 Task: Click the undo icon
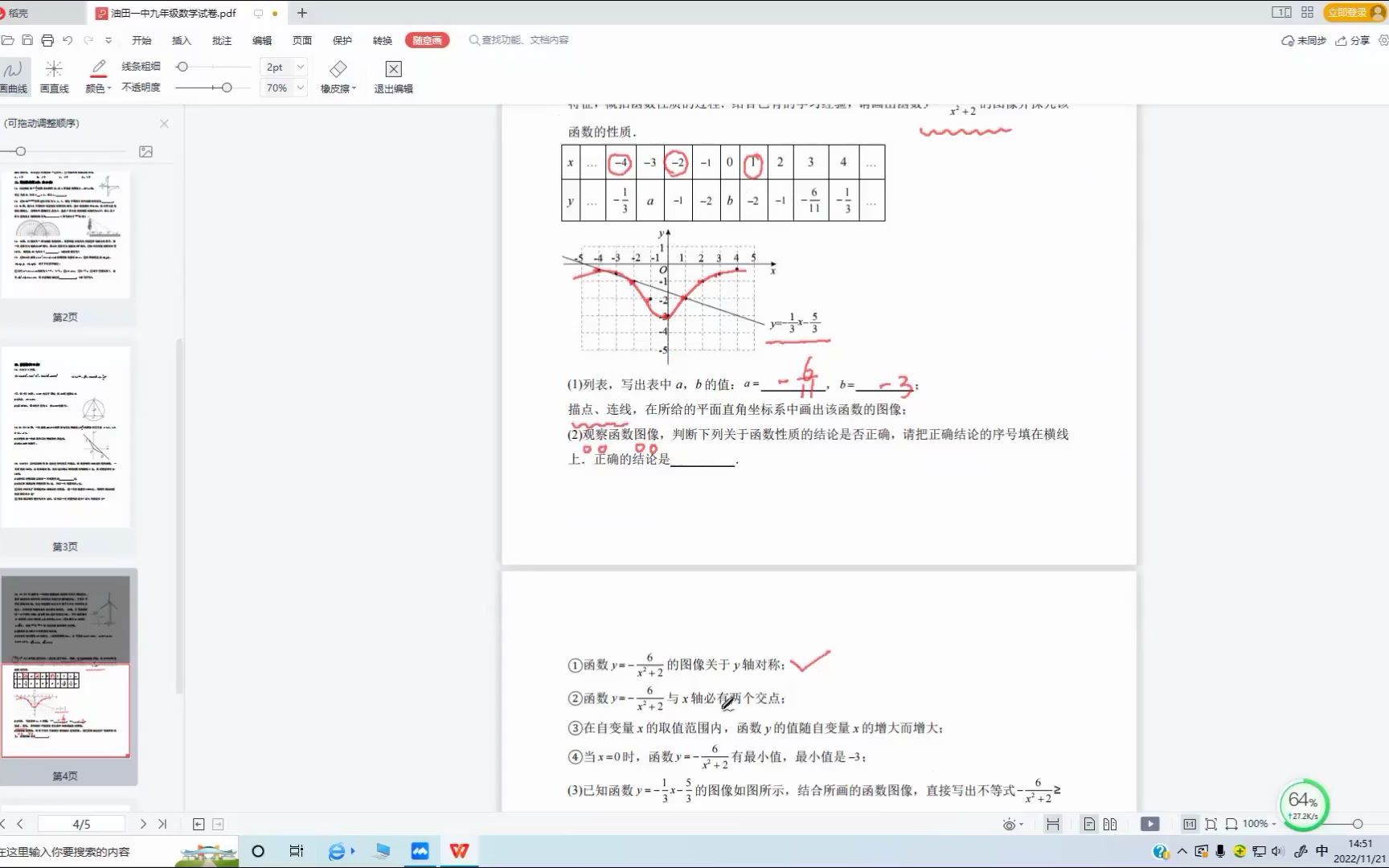68,38
